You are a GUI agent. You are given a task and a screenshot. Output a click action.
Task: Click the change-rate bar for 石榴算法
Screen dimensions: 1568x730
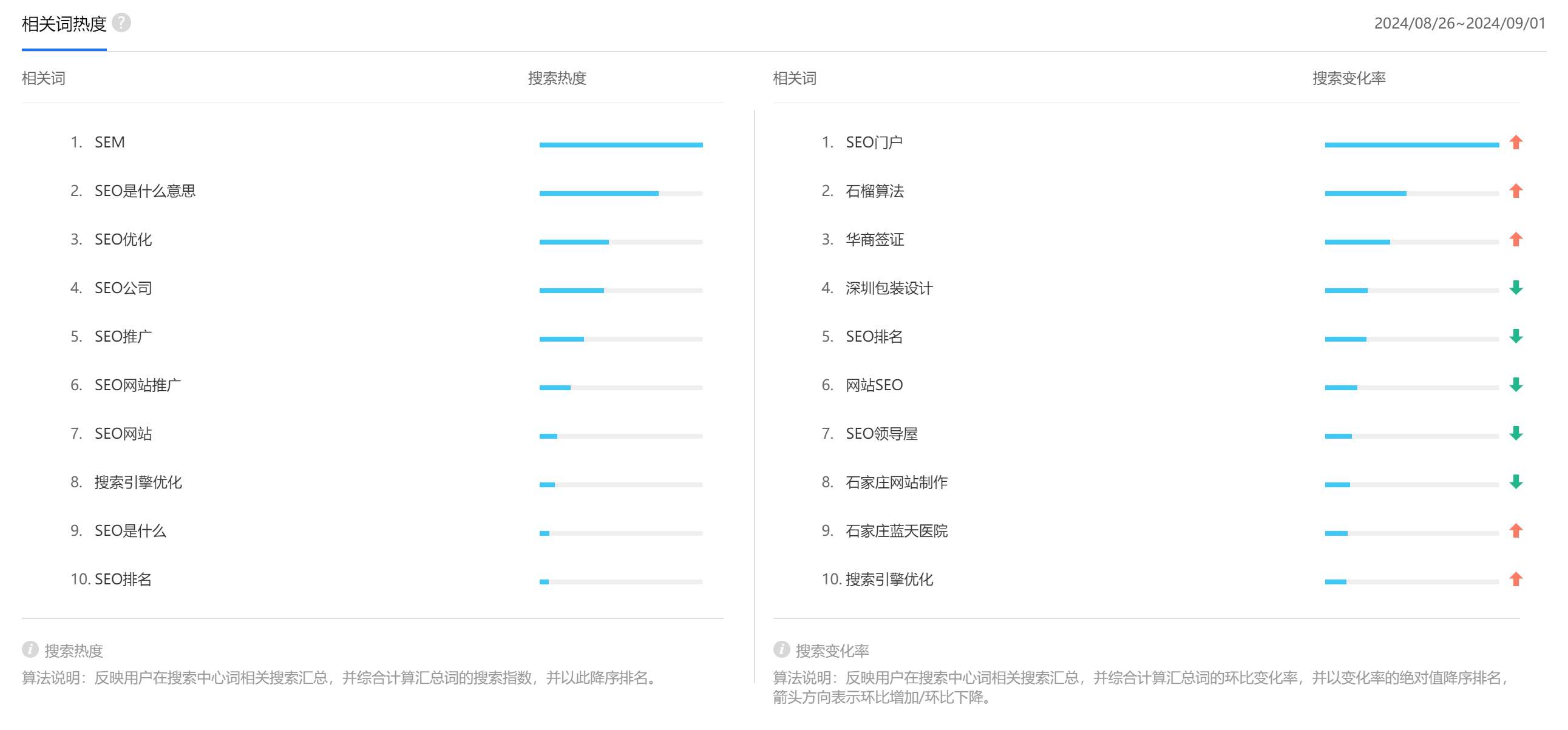point(1411,194)
